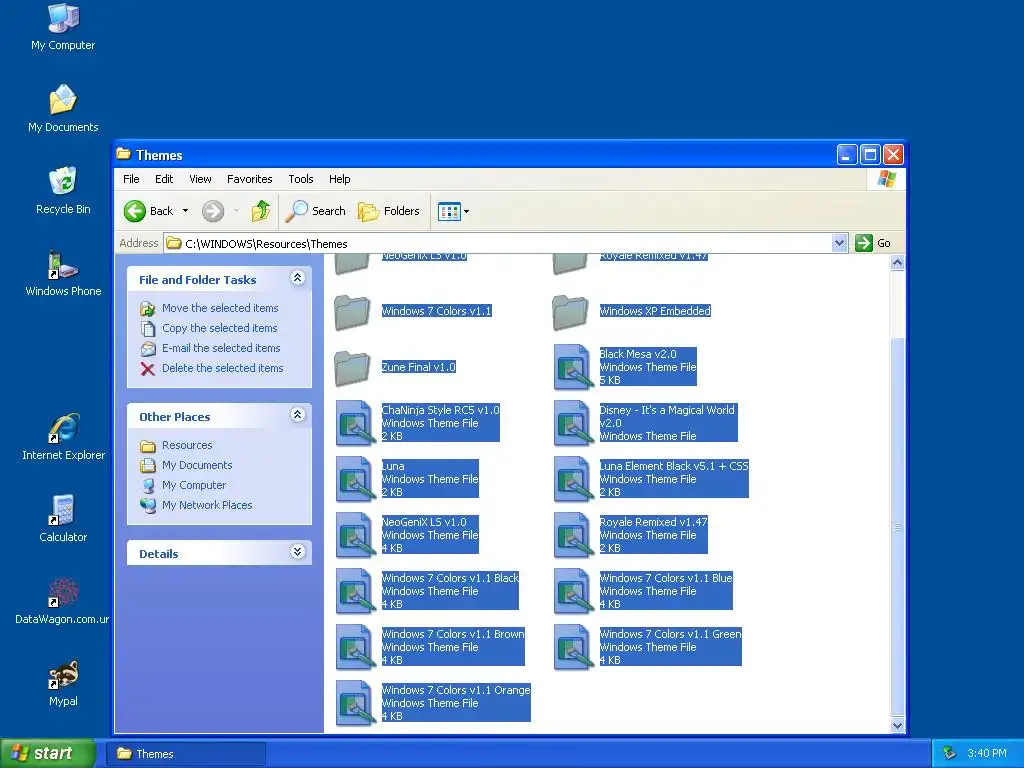Select Royale Remixed v1.47 theme file icon

[573, 536]
